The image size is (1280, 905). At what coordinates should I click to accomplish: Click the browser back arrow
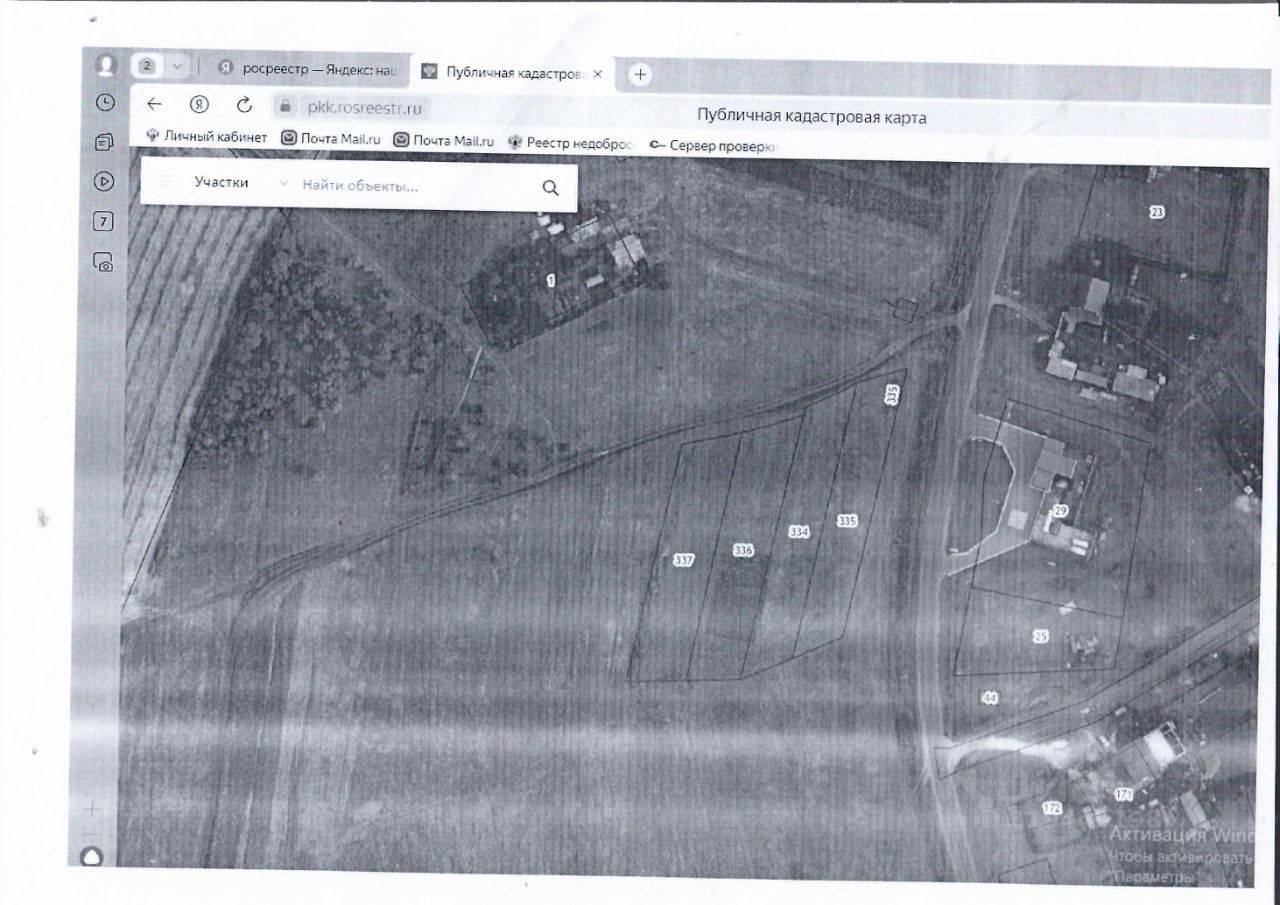point(154,104)
